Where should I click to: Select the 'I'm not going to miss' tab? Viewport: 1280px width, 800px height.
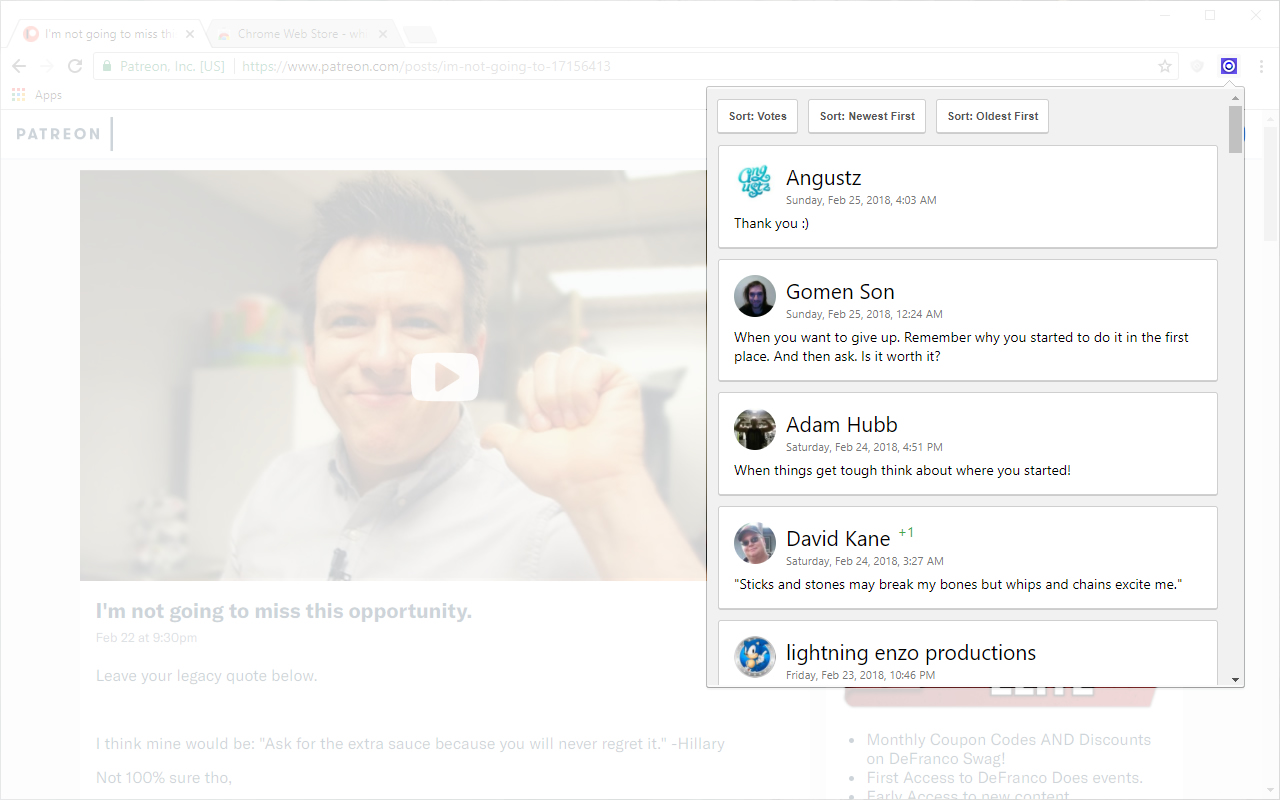click(x=110, y=34)
